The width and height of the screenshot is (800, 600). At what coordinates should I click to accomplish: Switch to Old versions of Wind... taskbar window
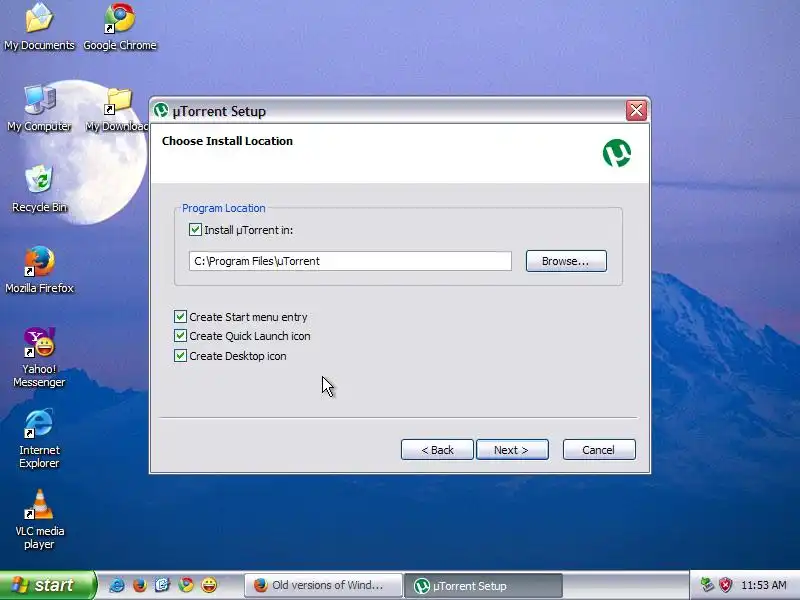pos(322,585)
